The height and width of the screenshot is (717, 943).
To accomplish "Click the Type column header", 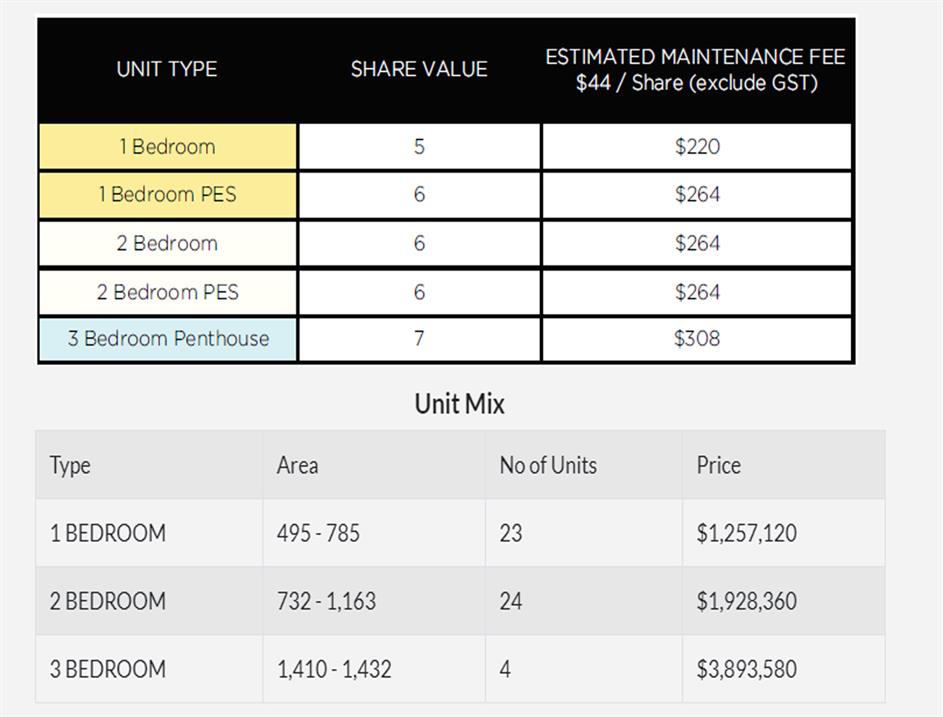I will (70, 465).
